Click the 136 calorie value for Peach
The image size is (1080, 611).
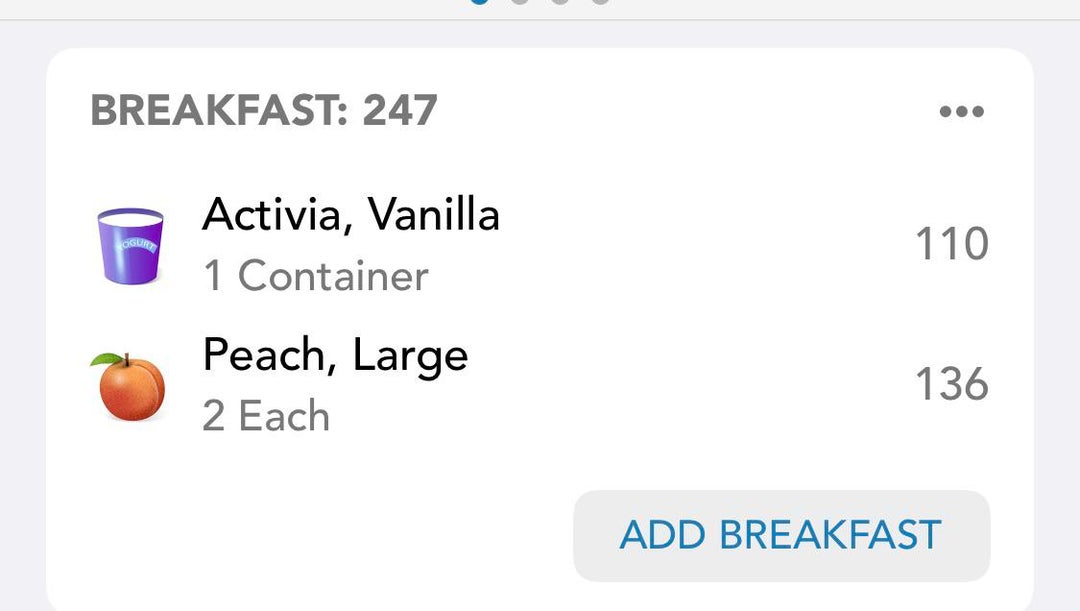click(951, 385)
